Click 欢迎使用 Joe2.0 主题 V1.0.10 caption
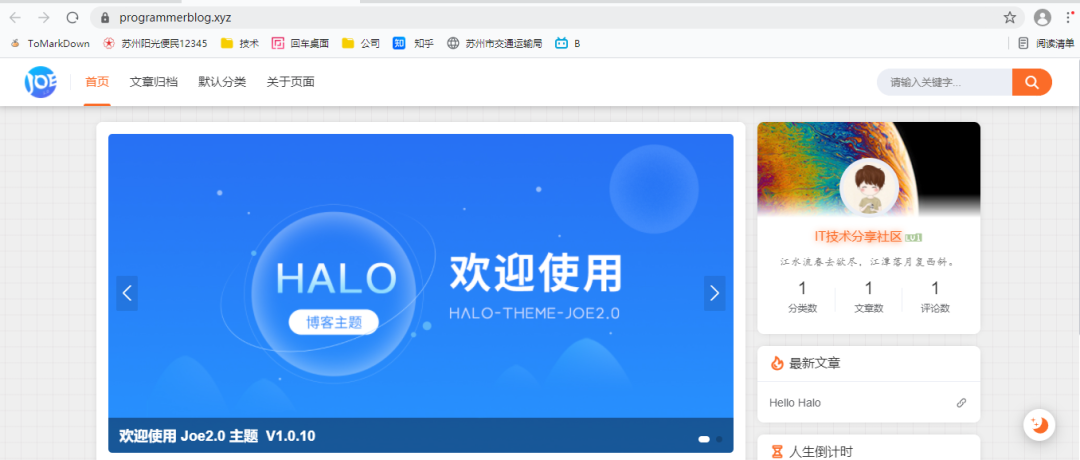The height and width of the screenshot is (460, 1080). point(218,436)
